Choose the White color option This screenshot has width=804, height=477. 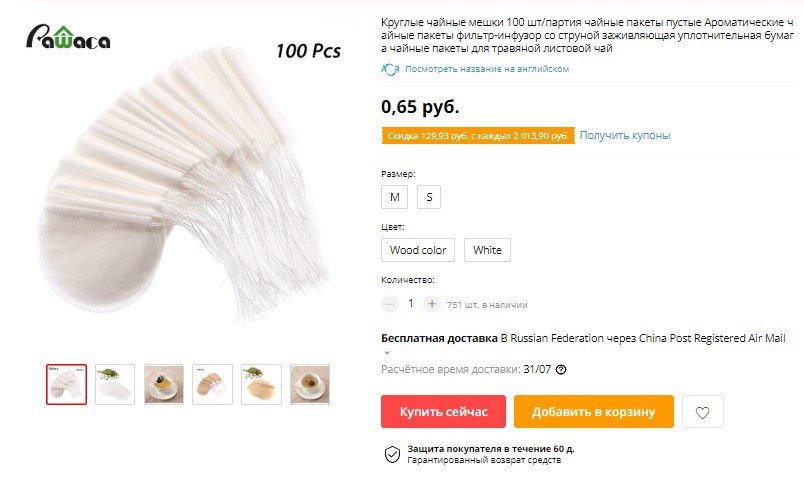click(487, 250)
